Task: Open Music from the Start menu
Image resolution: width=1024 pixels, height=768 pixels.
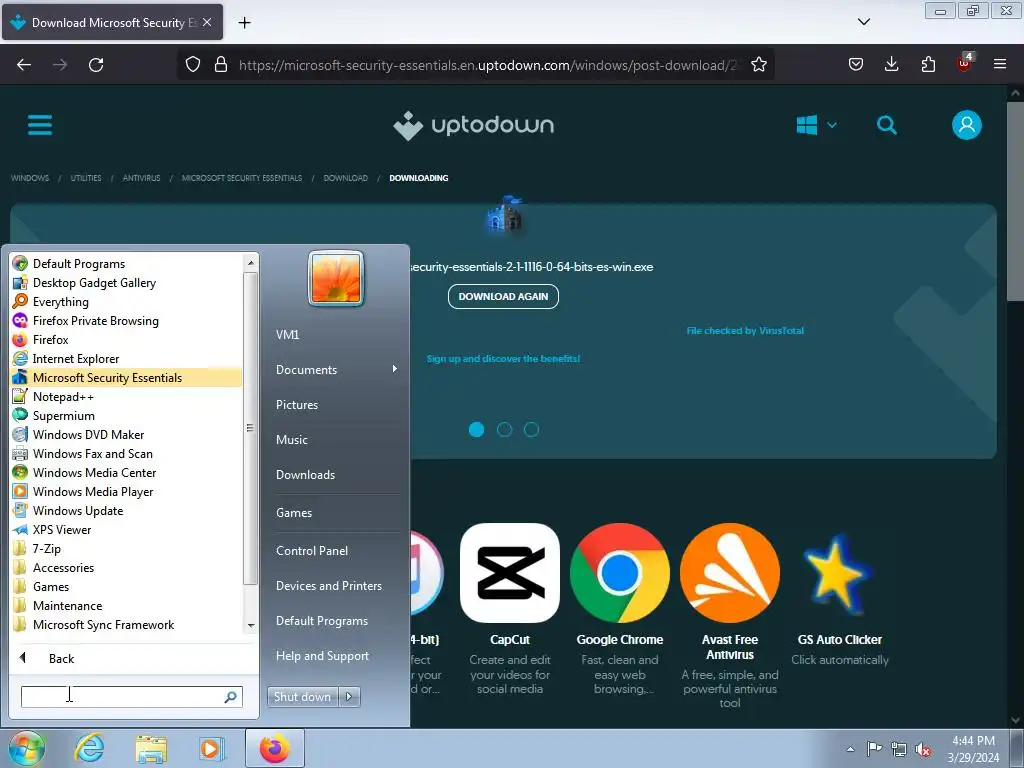Action: (x=291, y=440)
